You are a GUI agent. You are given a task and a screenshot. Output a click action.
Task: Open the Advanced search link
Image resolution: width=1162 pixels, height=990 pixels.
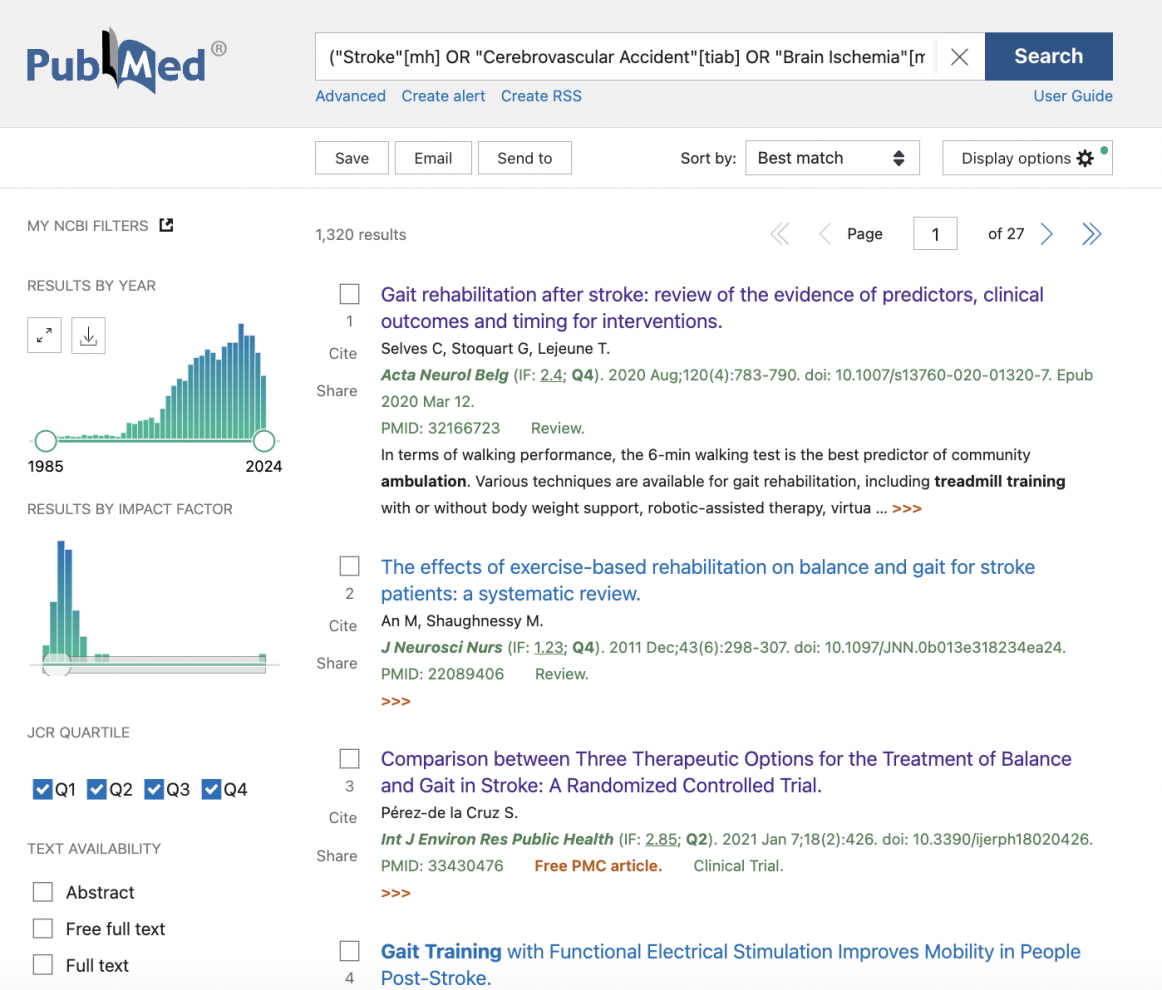coord(350,96)
